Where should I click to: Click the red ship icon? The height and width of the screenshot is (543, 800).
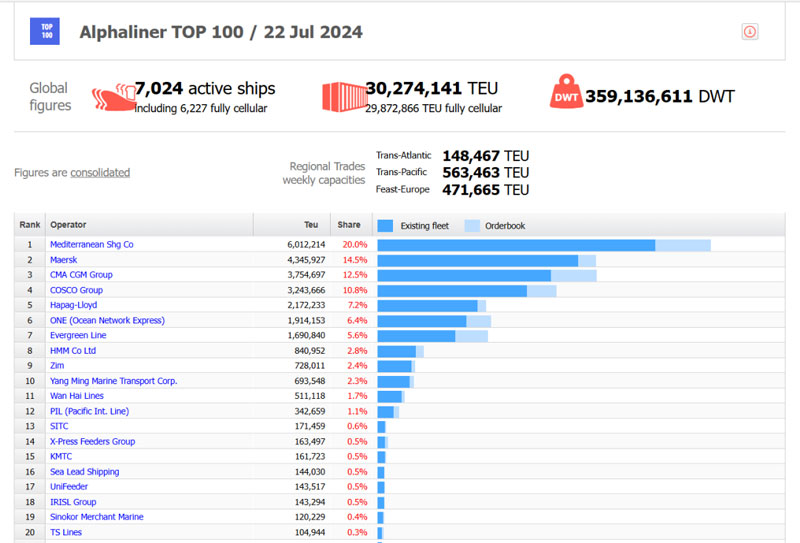pyautogui.click(x=112, y=96)
